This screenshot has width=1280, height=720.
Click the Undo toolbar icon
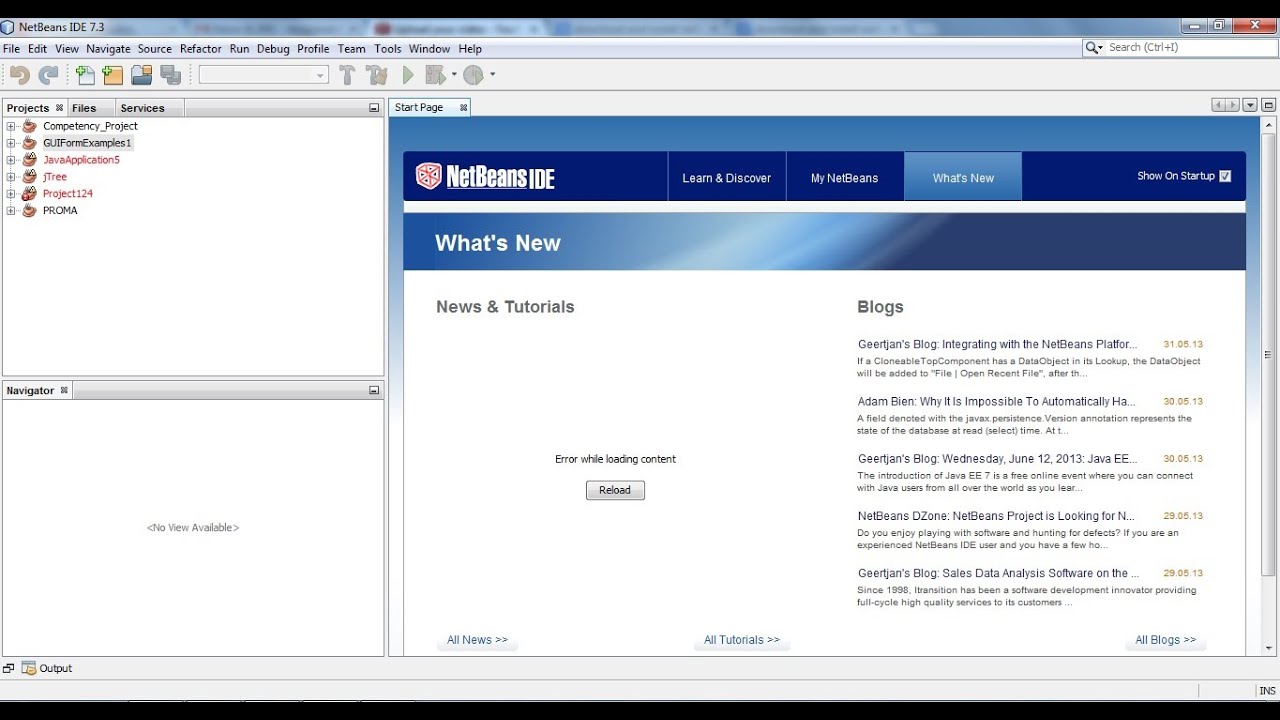point(19,75)
